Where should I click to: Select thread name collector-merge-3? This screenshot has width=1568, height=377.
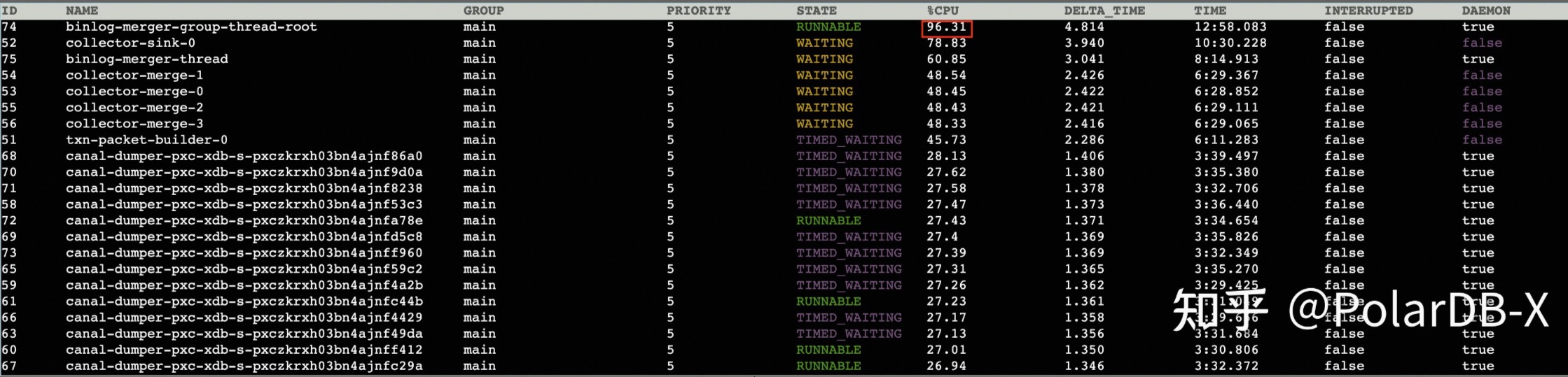(x=134, y=123)
